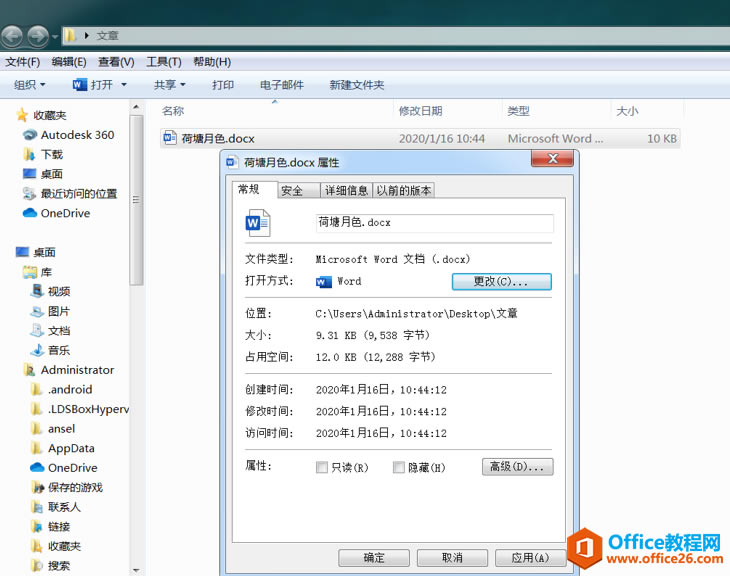Click the OneDrive cloud icon under favorites
The height and width of the screenshot is (576, 730).
tap(30, 213)
